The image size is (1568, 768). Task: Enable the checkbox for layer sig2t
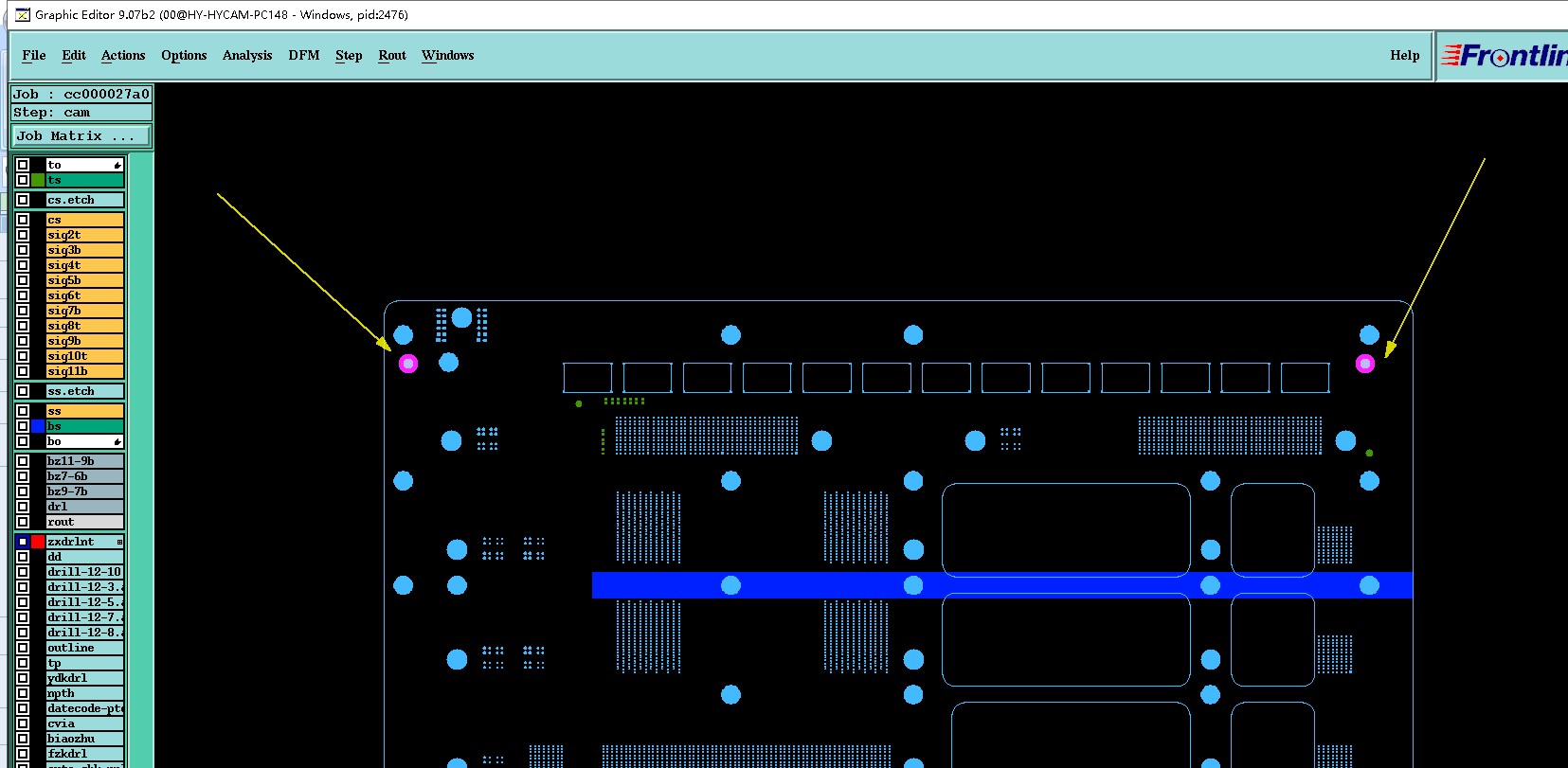[23, 235]
